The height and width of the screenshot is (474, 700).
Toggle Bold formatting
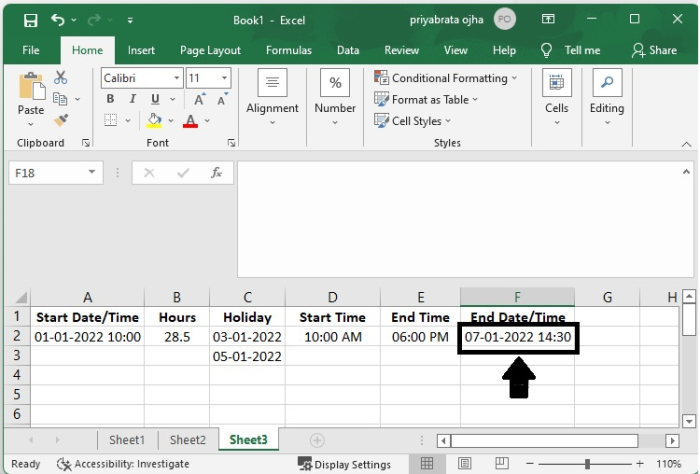110,99
